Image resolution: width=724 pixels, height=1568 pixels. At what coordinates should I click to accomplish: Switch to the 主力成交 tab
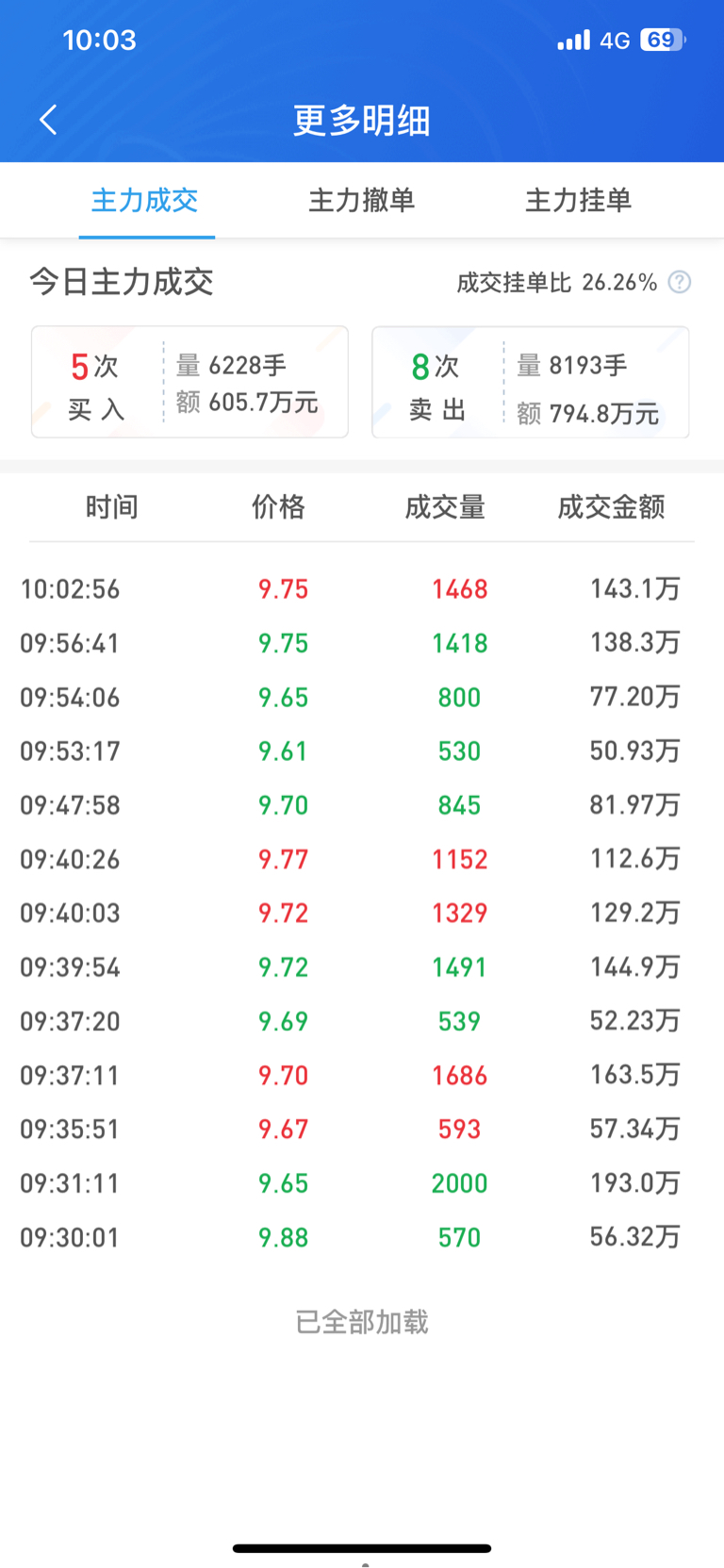(145, 200)
